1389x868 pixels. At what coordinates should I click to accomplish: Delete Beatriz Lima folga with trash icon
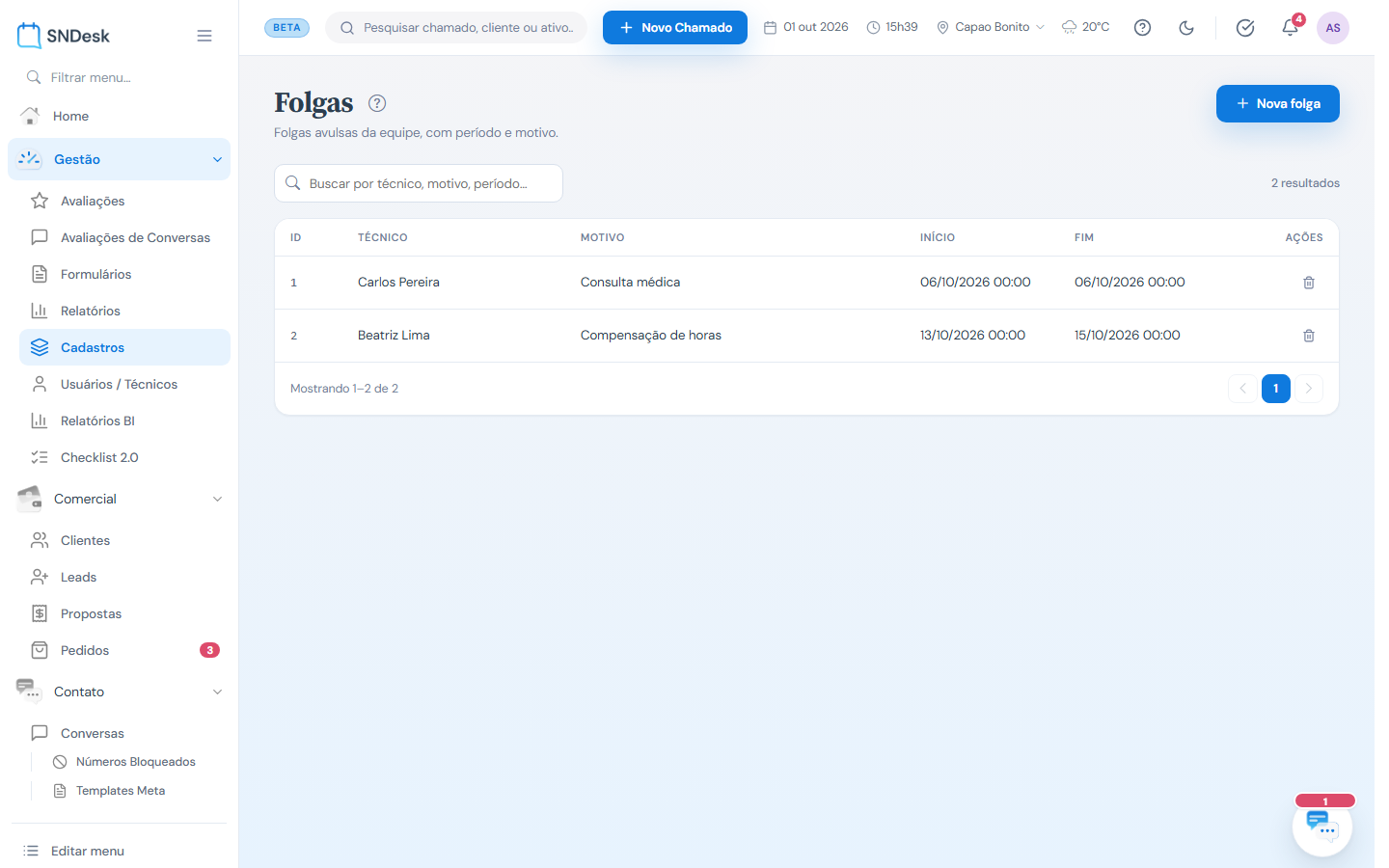click(1309, 336)
